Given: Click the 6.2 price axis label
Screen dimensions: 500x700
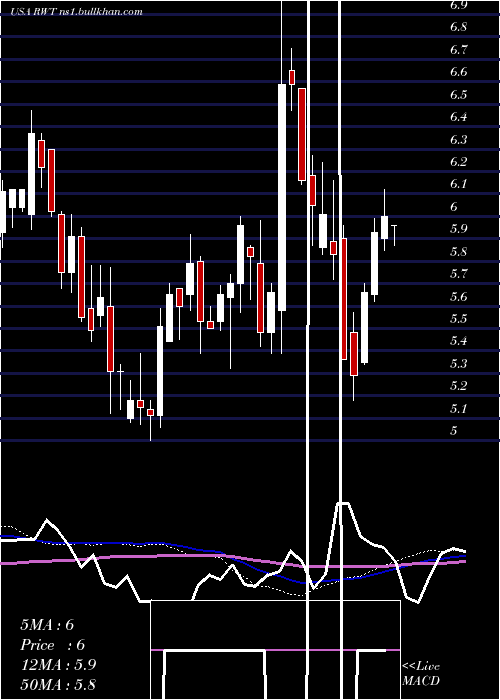Looking at the screenshot, I should (459, 162).
